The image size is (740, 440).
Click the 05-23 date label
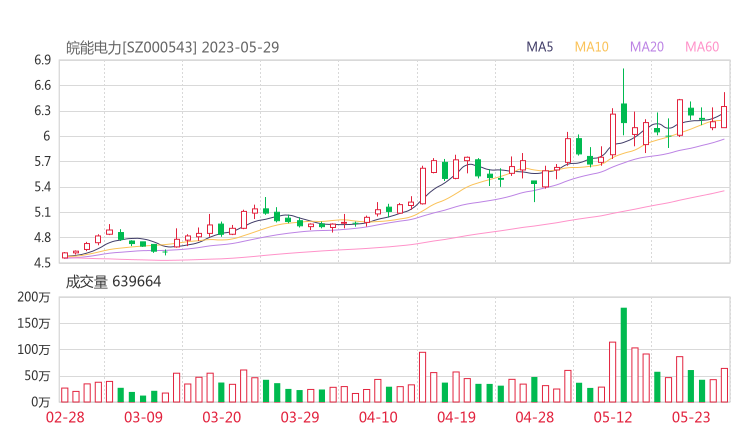coord(691,417)
